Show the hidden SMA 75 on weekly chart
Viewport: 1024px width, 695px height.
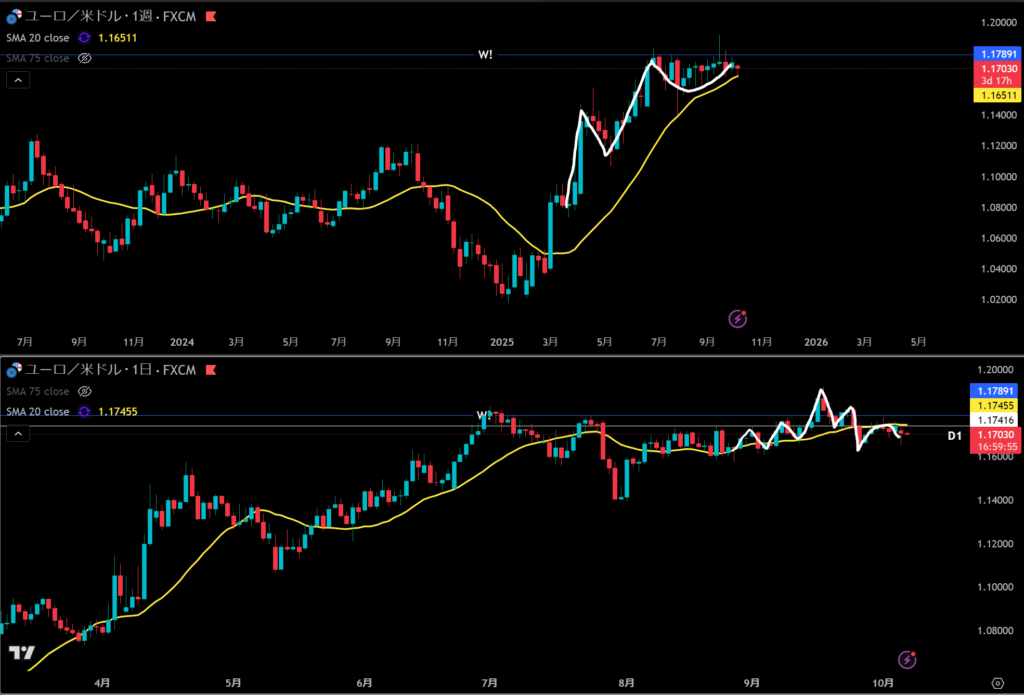85,58
